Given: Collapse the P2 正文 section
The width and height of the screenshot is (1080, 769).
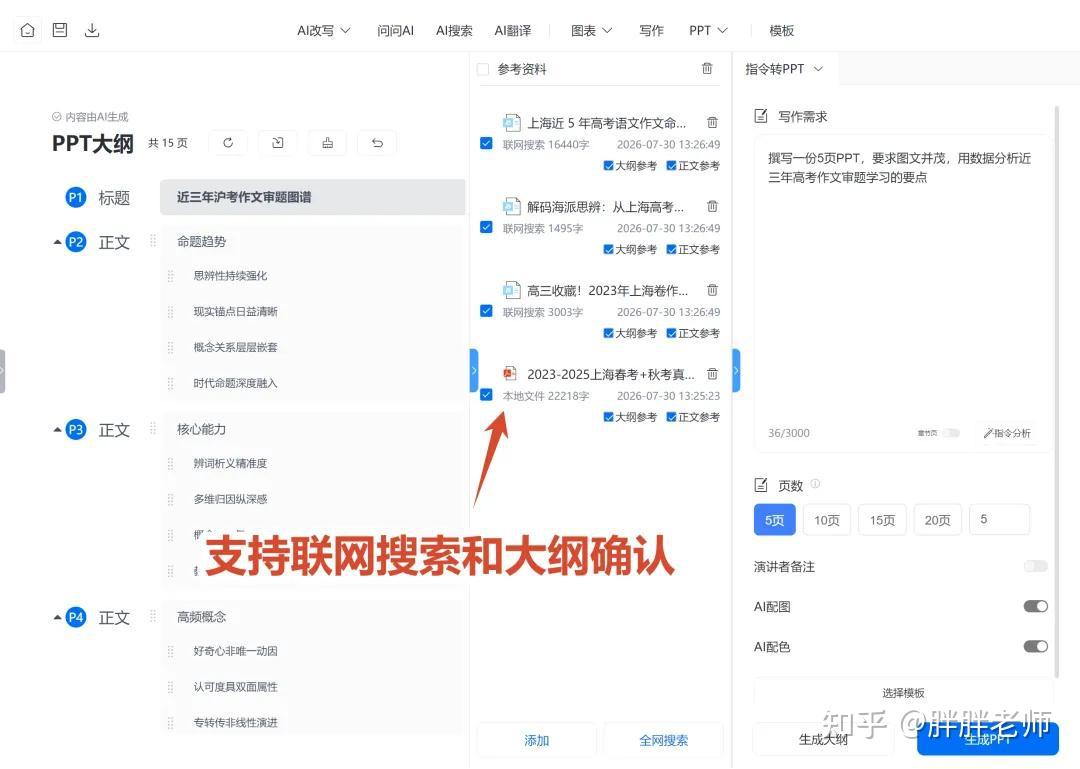Looking at the screenshot, I should coord(57,243).
